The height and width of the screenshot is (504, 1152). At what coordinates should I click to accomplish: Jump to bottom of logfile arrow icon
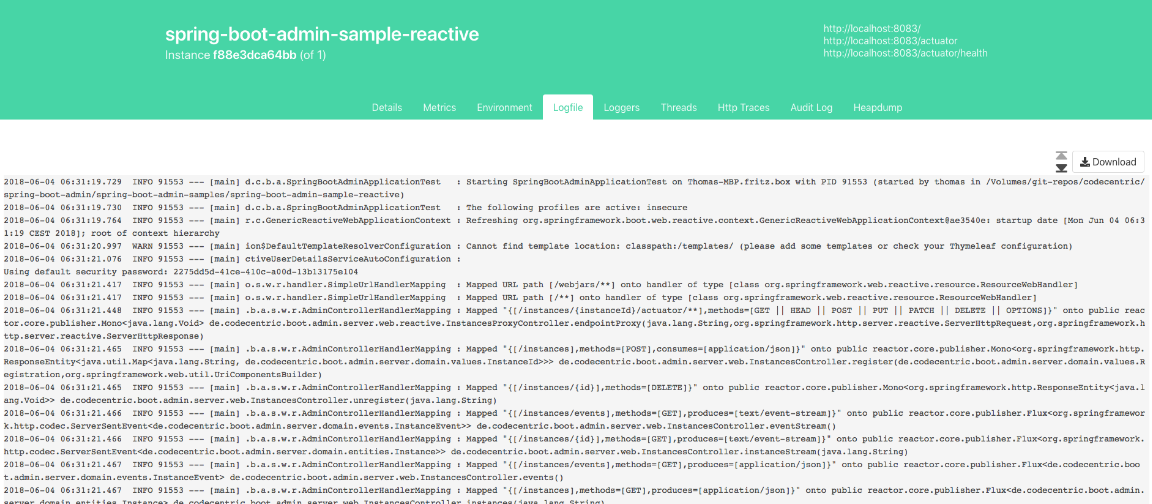[1061, 168]
